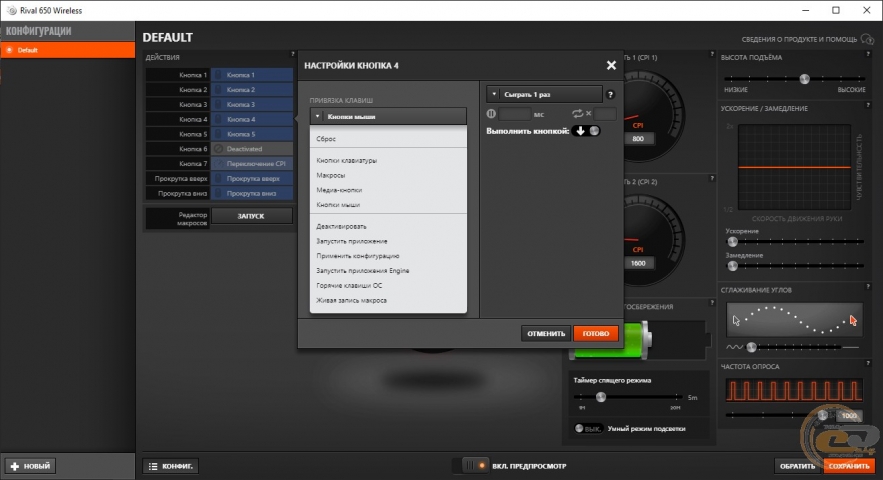This screenshot has width=883, height=480.
Task: Select Горячие клавиши ОС option
Action: coord(349,286)
